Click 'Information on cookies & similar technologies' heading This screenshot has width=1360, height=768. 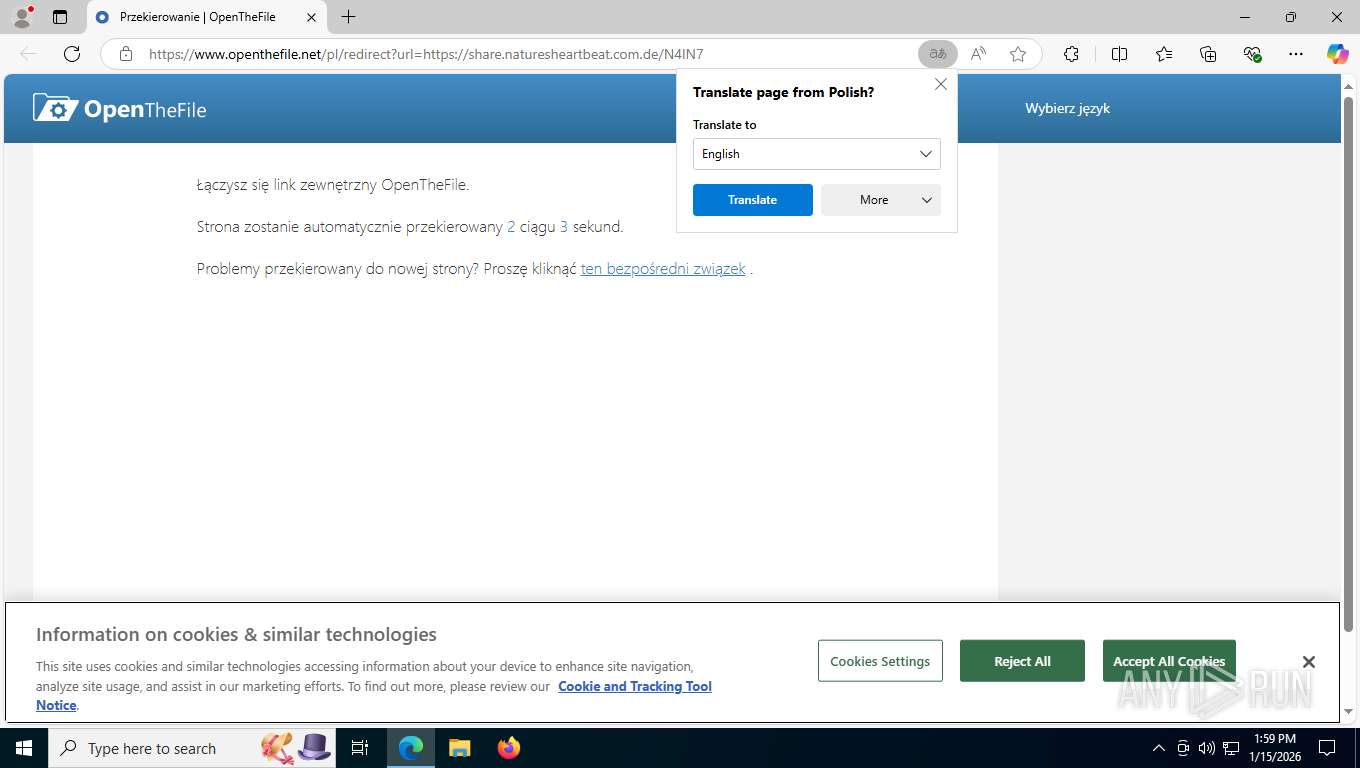(236, 634)
